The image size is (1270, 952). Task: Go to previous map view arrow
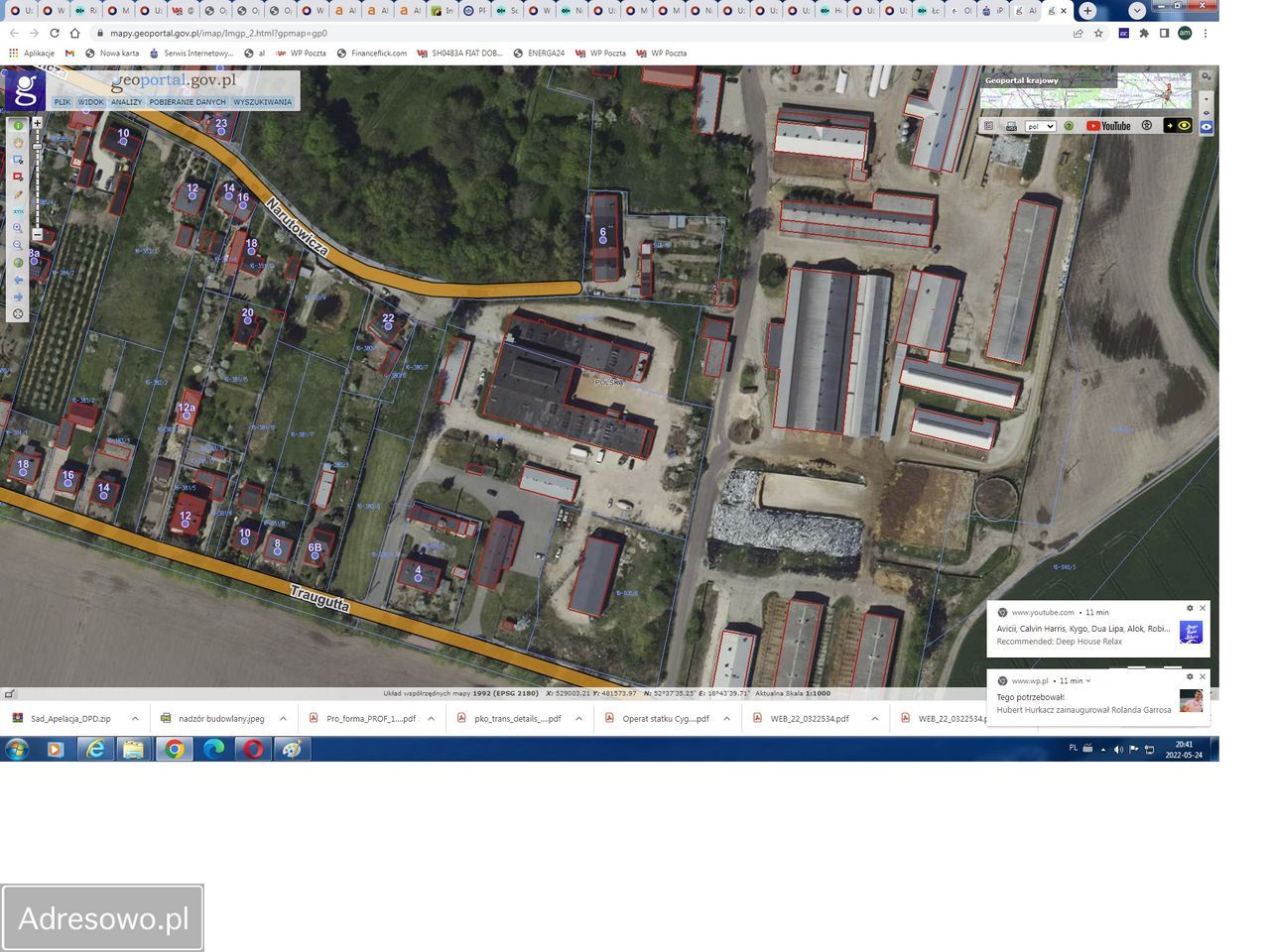pos(18,280)
